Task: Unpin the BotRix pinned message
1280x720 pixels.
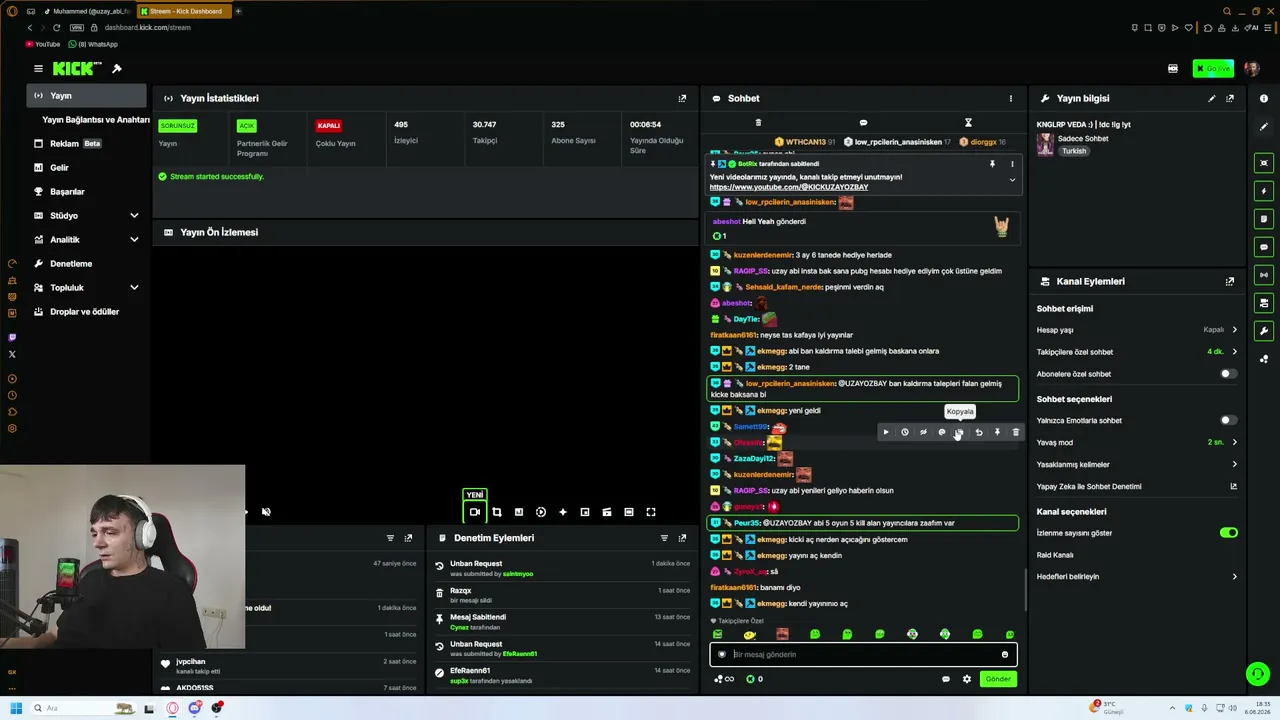Action: click(992, 164)
